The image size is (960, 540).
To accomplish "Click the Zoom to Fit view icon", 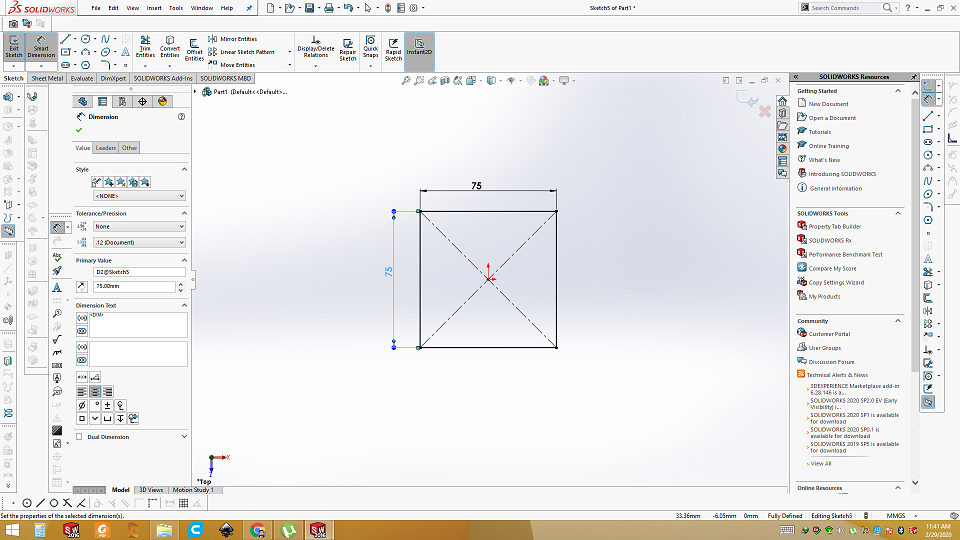I will tap(405, 80).
